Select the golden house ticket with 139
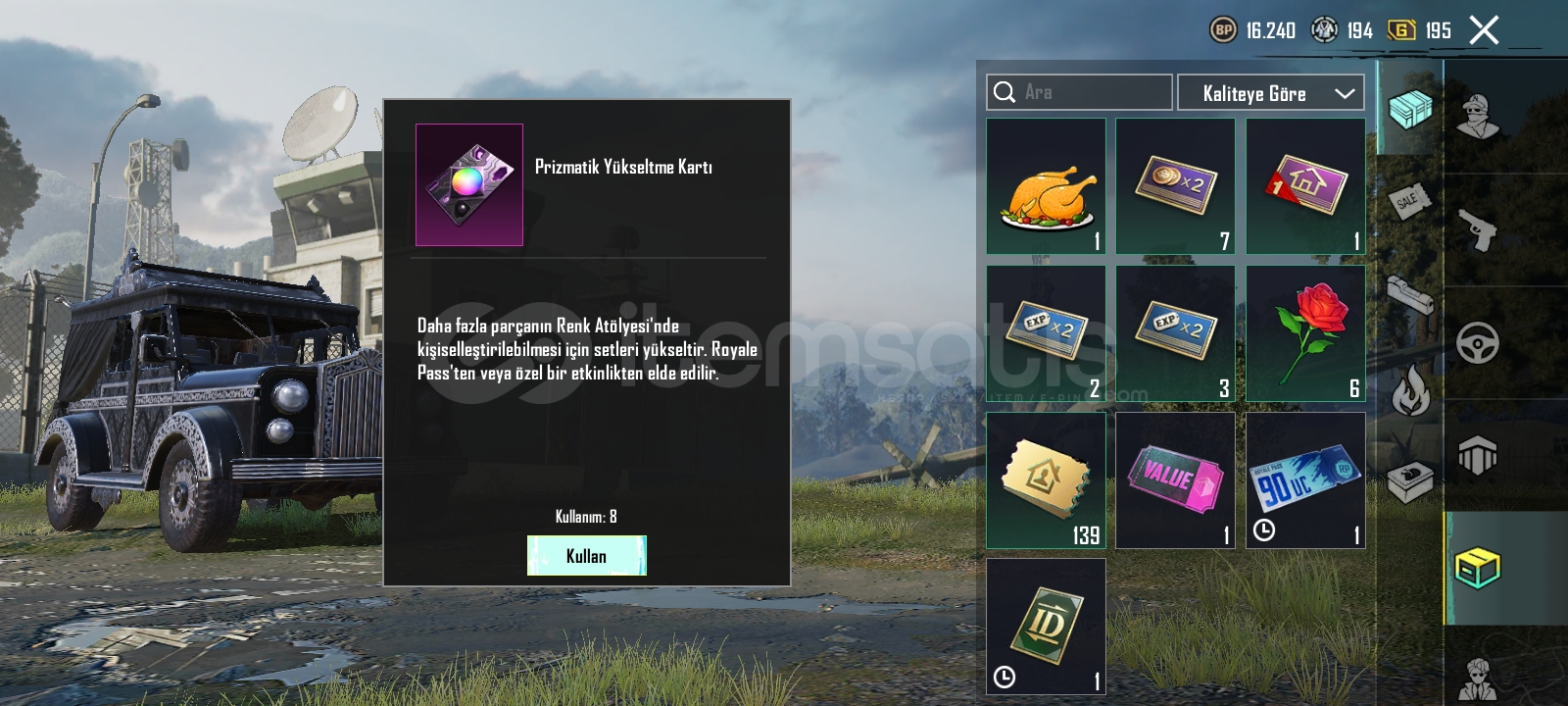 pos(1046,480)
